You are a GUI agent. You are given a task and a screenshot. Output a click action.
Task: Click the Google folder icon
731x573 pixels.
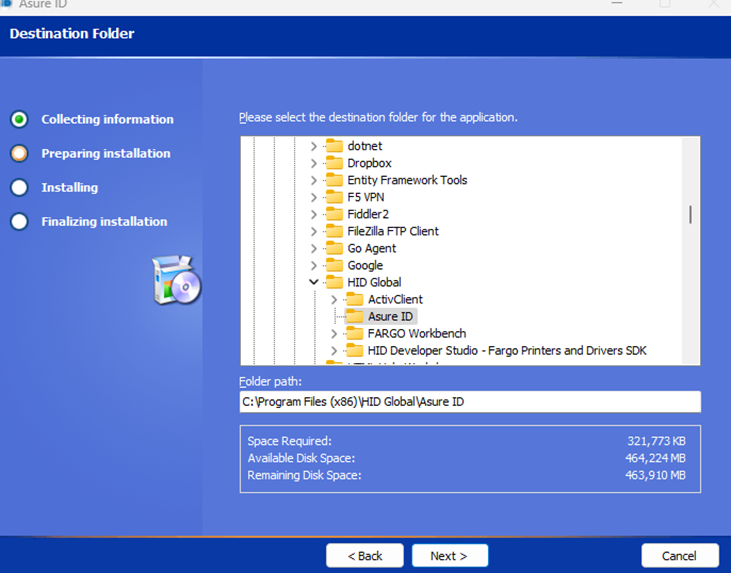pyautogui.click(x=334, y=265)
